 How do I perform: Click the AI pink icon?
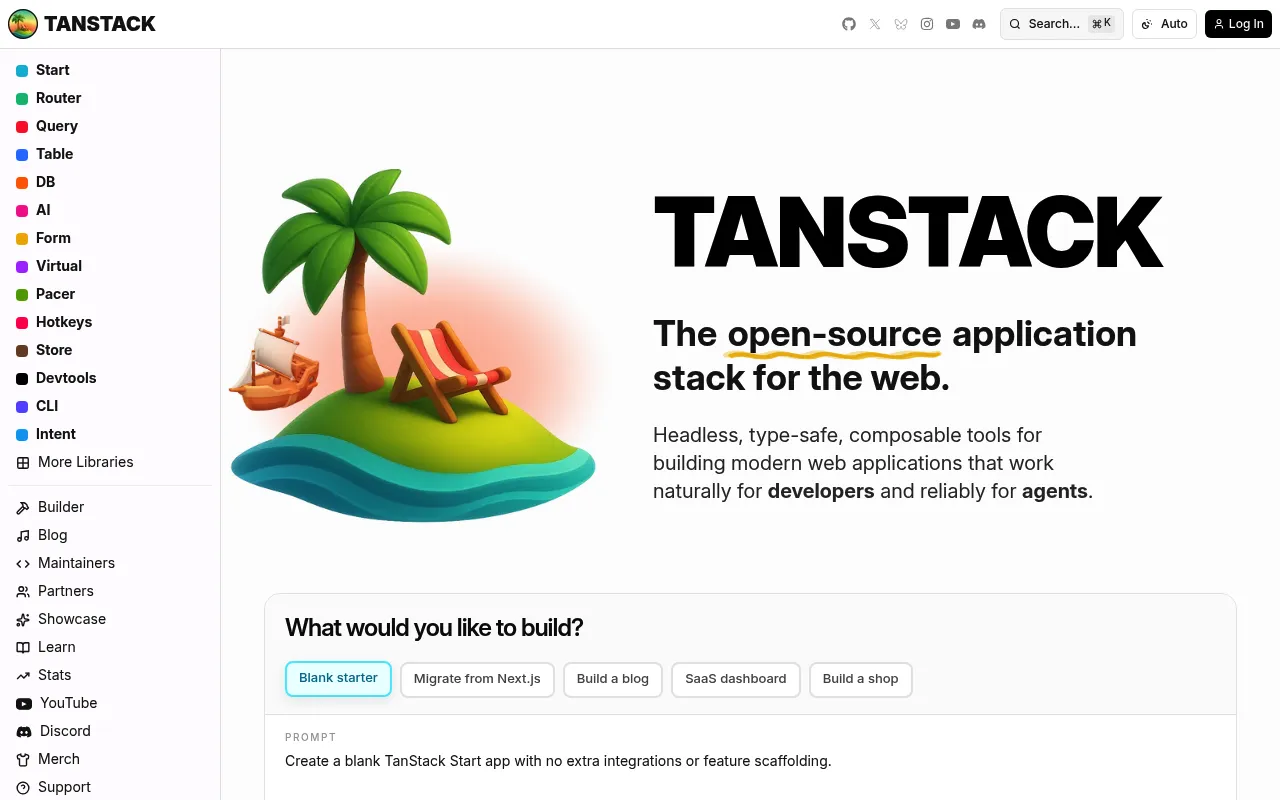click(x=22, y=210)
